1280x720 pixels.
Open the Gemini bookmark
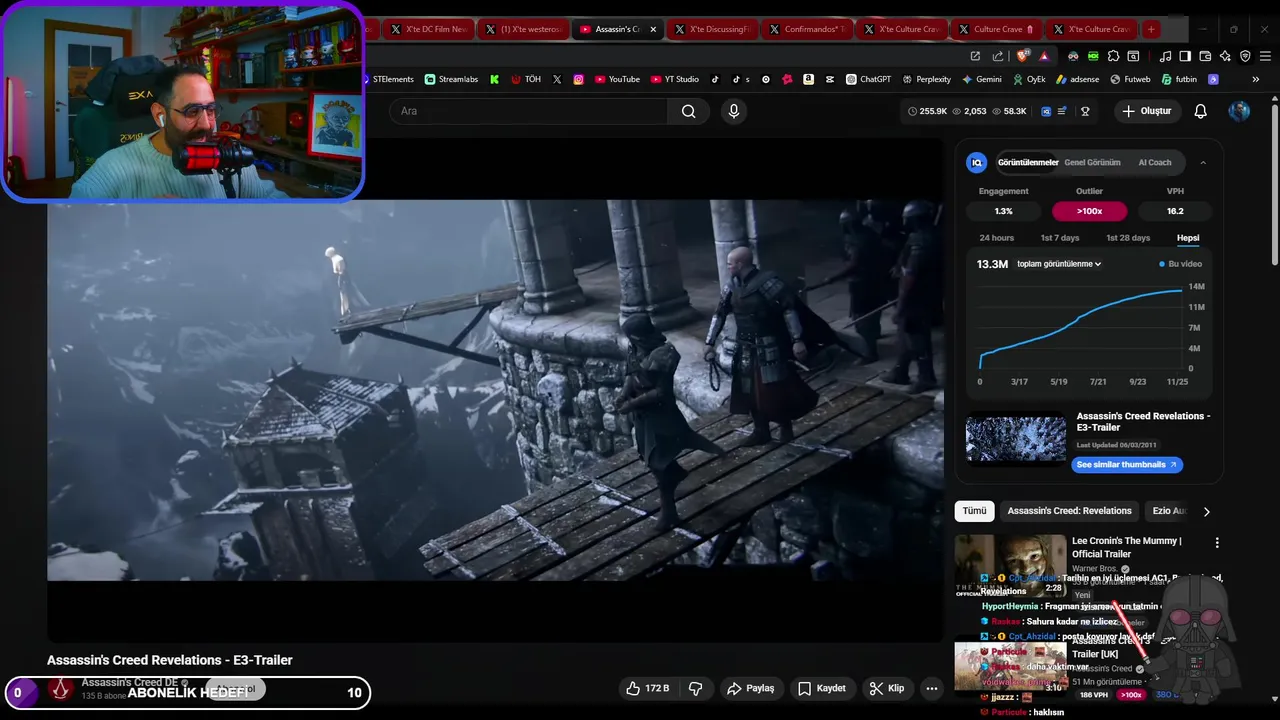point(982,79)
